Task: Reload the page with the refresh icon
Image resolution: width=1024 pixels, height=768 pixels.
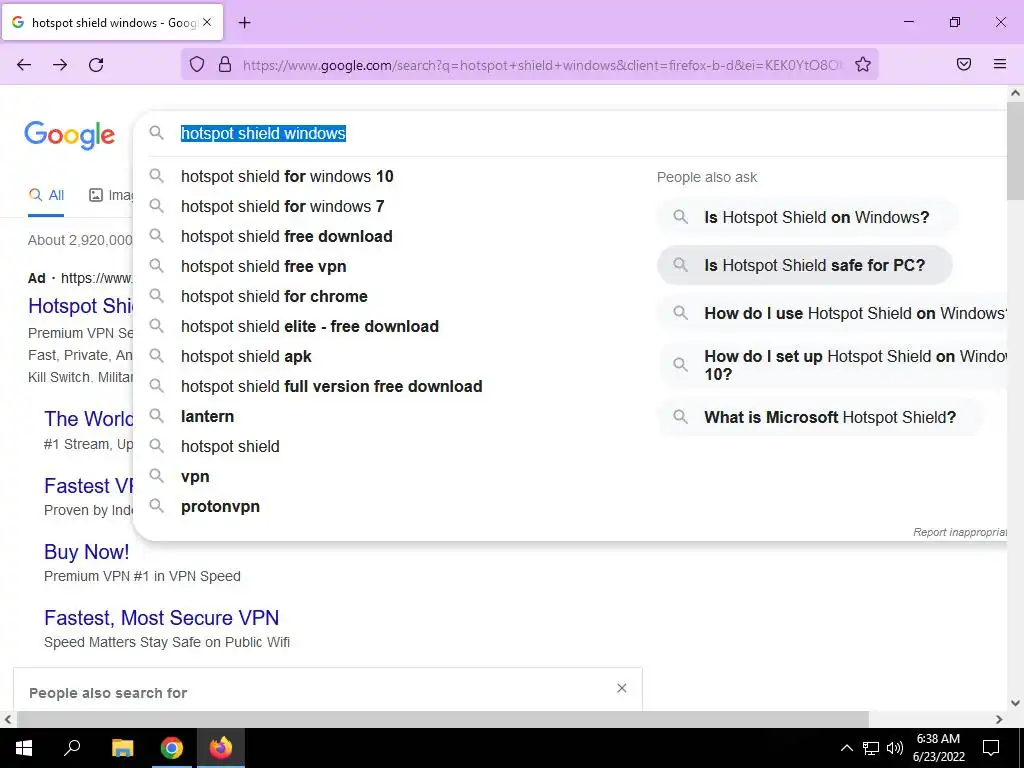Action: point(96,64)
